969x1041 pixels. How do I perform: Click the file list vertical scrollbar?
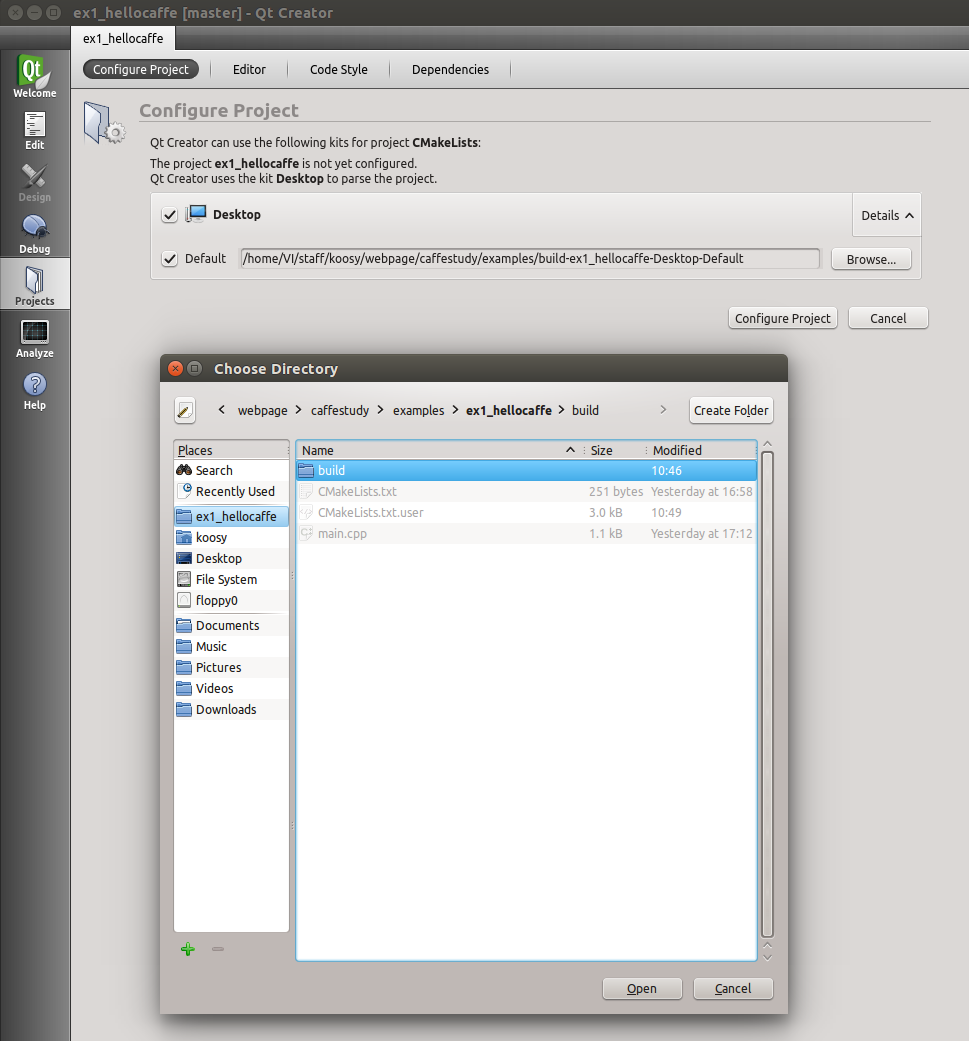767,694
